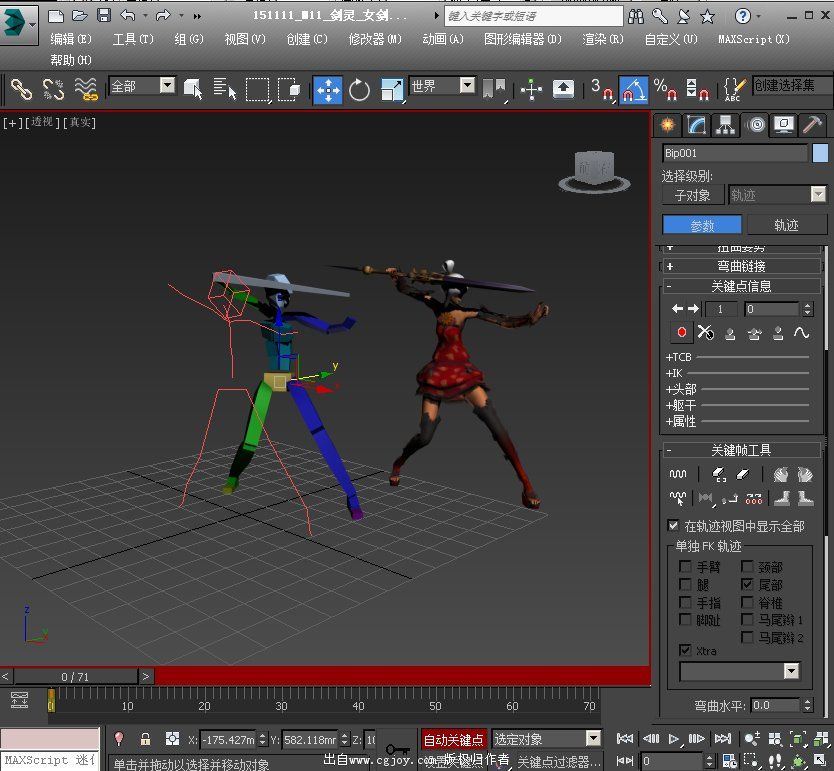Activate the Rotate tool in toolbar
Image resolution: width=834 pixels, height=771 pixels.
359,90
